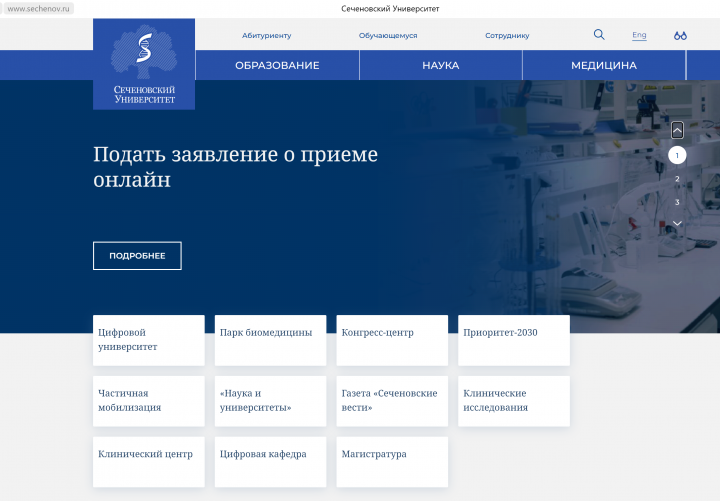The width and height of the screenshot is (720, 501).
Task: Go to slide 3 of the banner
Action: [x=677, y=202]
